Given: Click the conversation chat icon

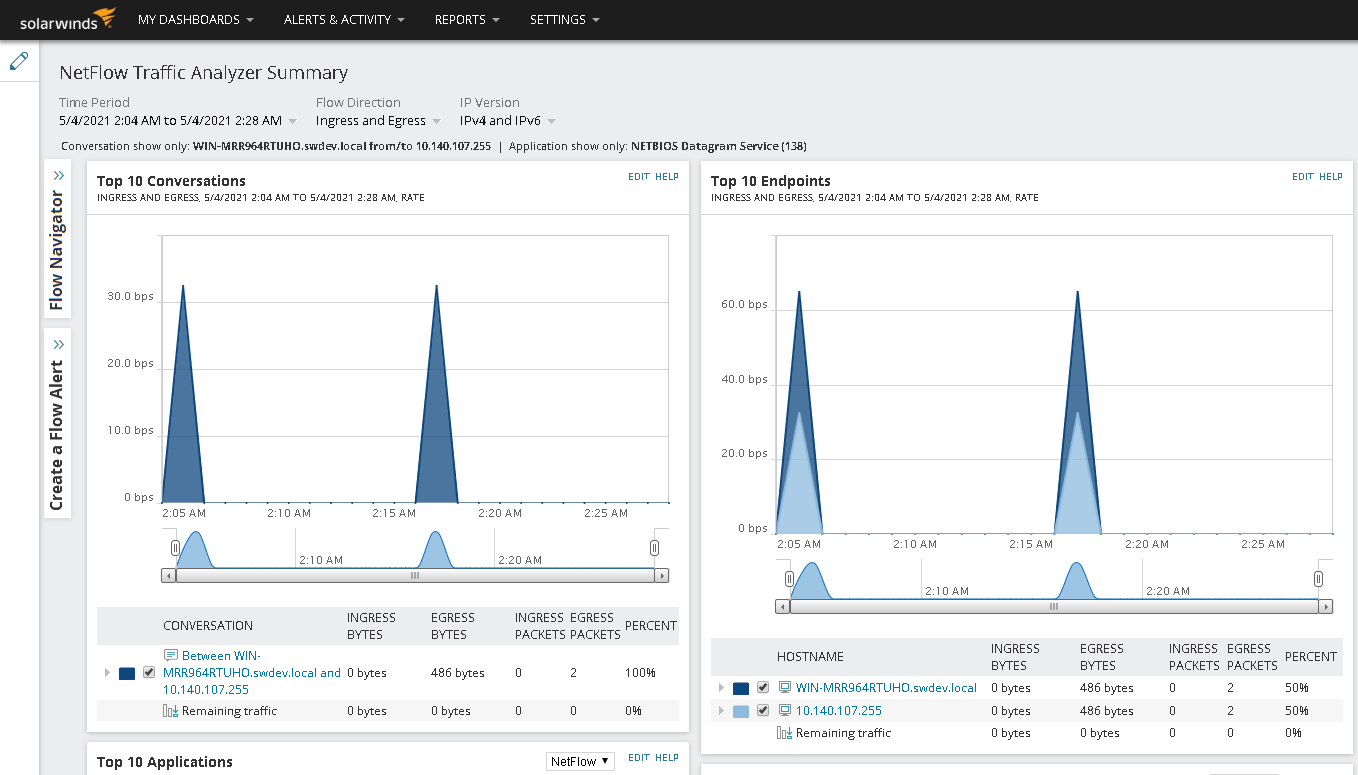Looking at the screenshot, I should point(170,655).
